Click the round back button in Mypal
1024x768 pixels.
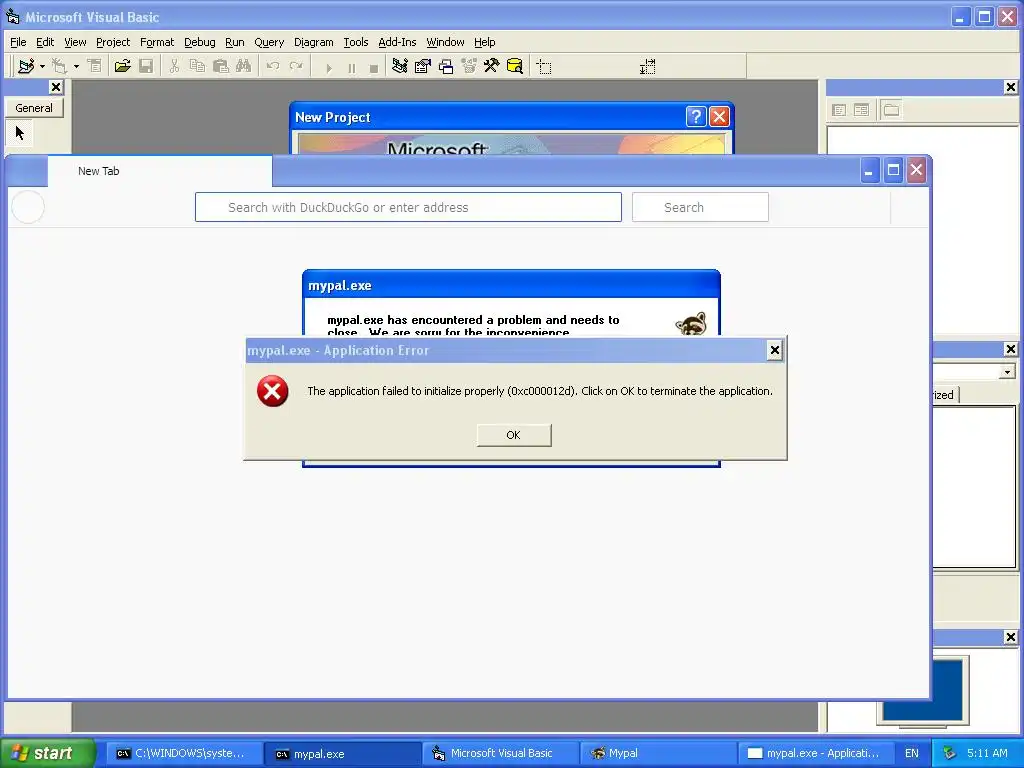(28, 207)
